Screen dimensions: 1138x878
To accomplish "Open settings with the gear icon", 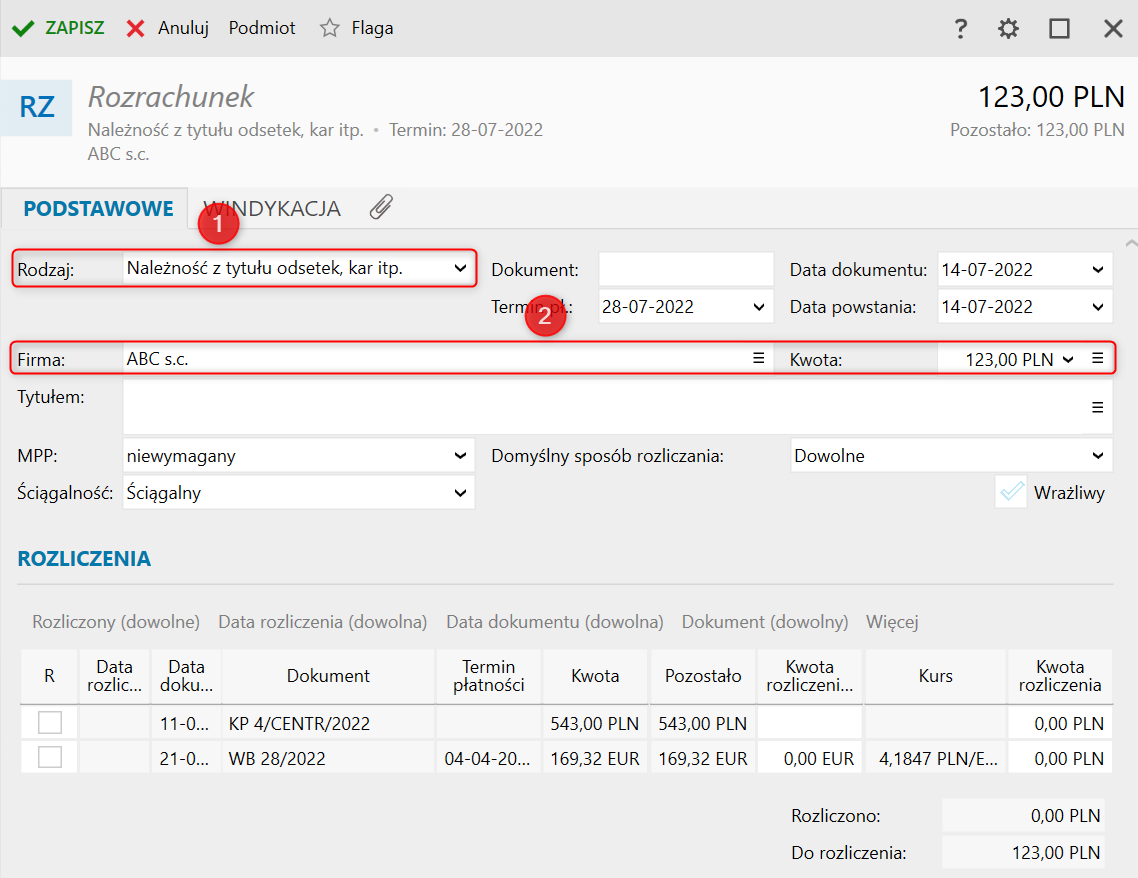I will point(1008,29).
